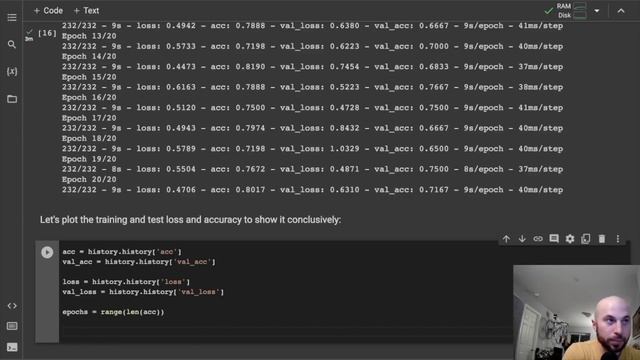Viewport: 640px width, 360px height.
Task: Click the webcam video overlay thumbnail
Action: [x=576, y=313]
